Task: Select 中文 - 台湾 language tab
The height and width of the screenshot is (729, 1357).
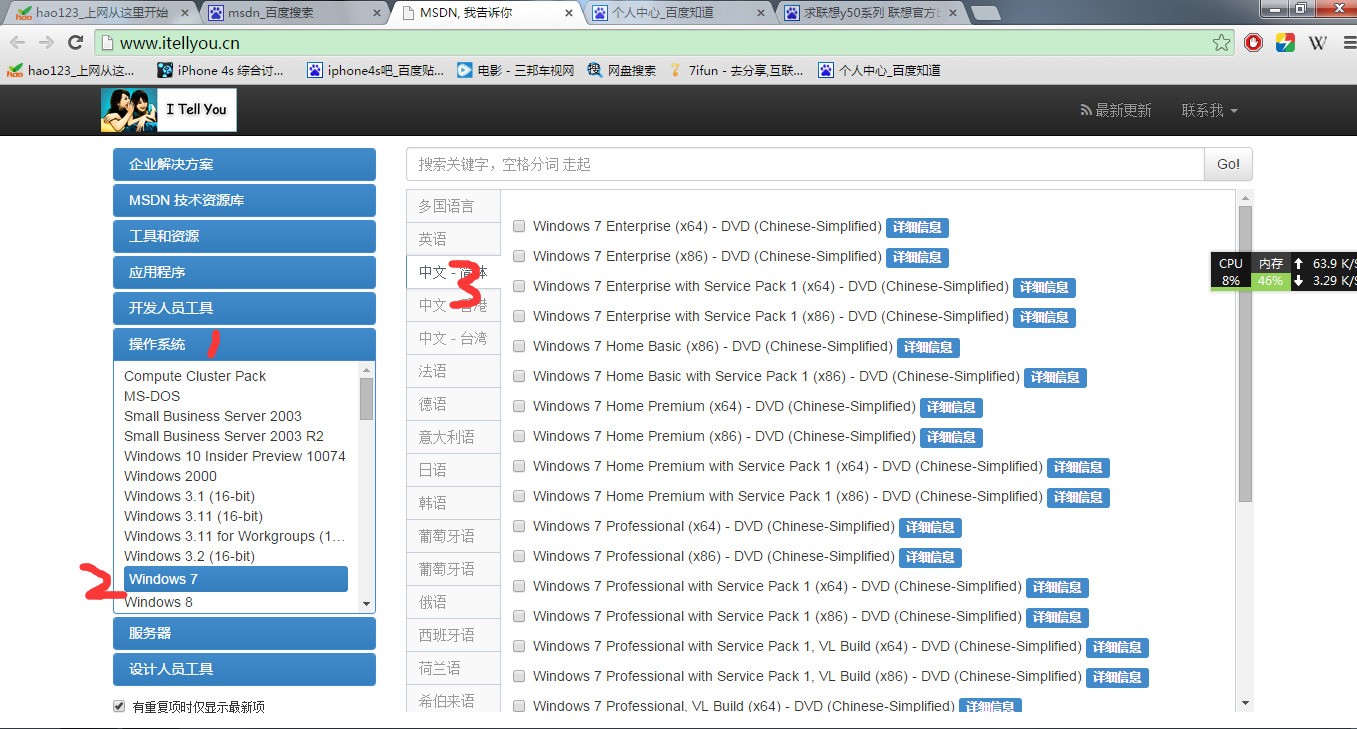Action: [x=453, y=338]
